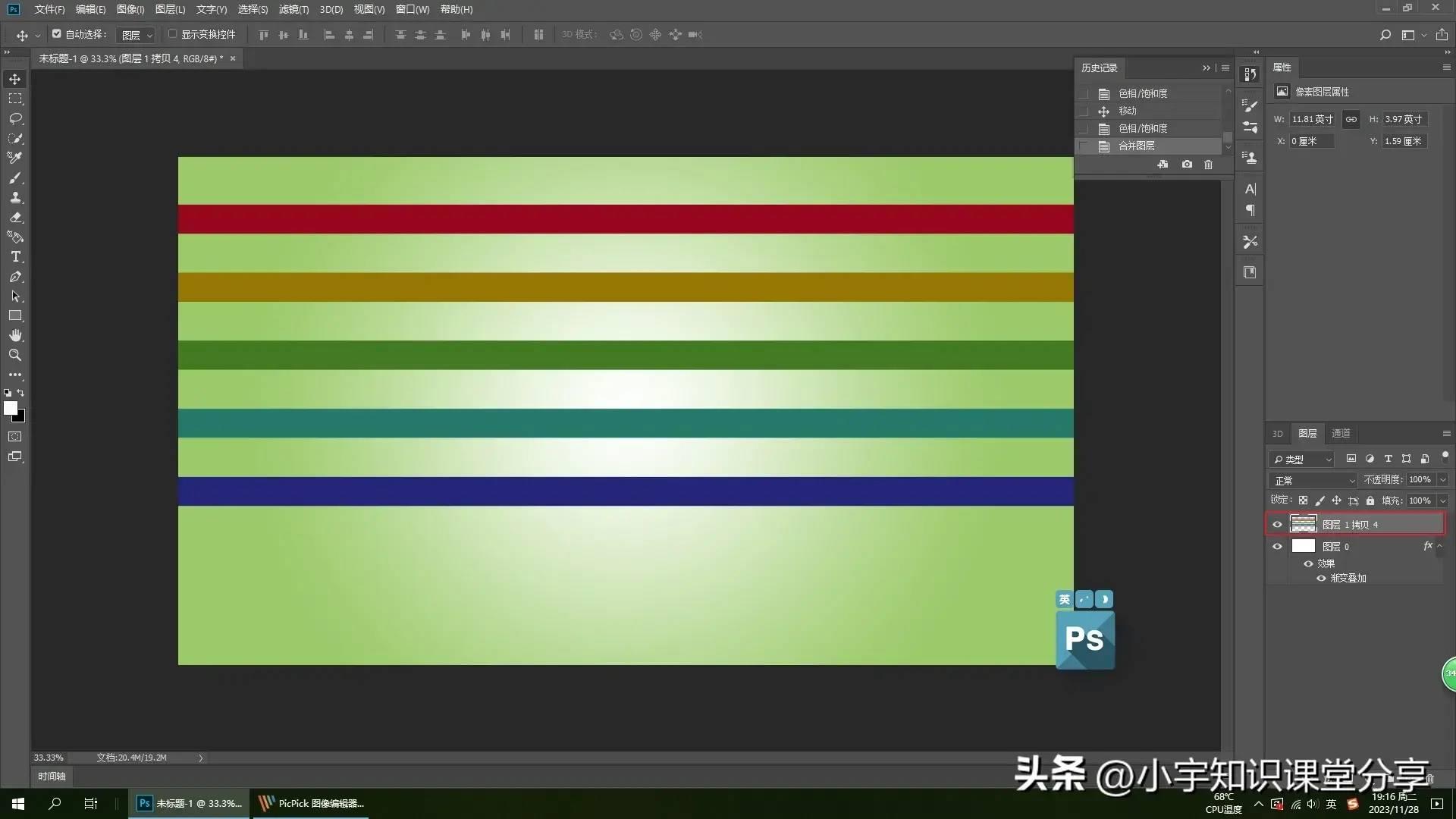Image resolution: width=1456 pixels, height=819 pixels.
Task: Toggle lock transparent pixels
Action: click(x=1303, y=500)
